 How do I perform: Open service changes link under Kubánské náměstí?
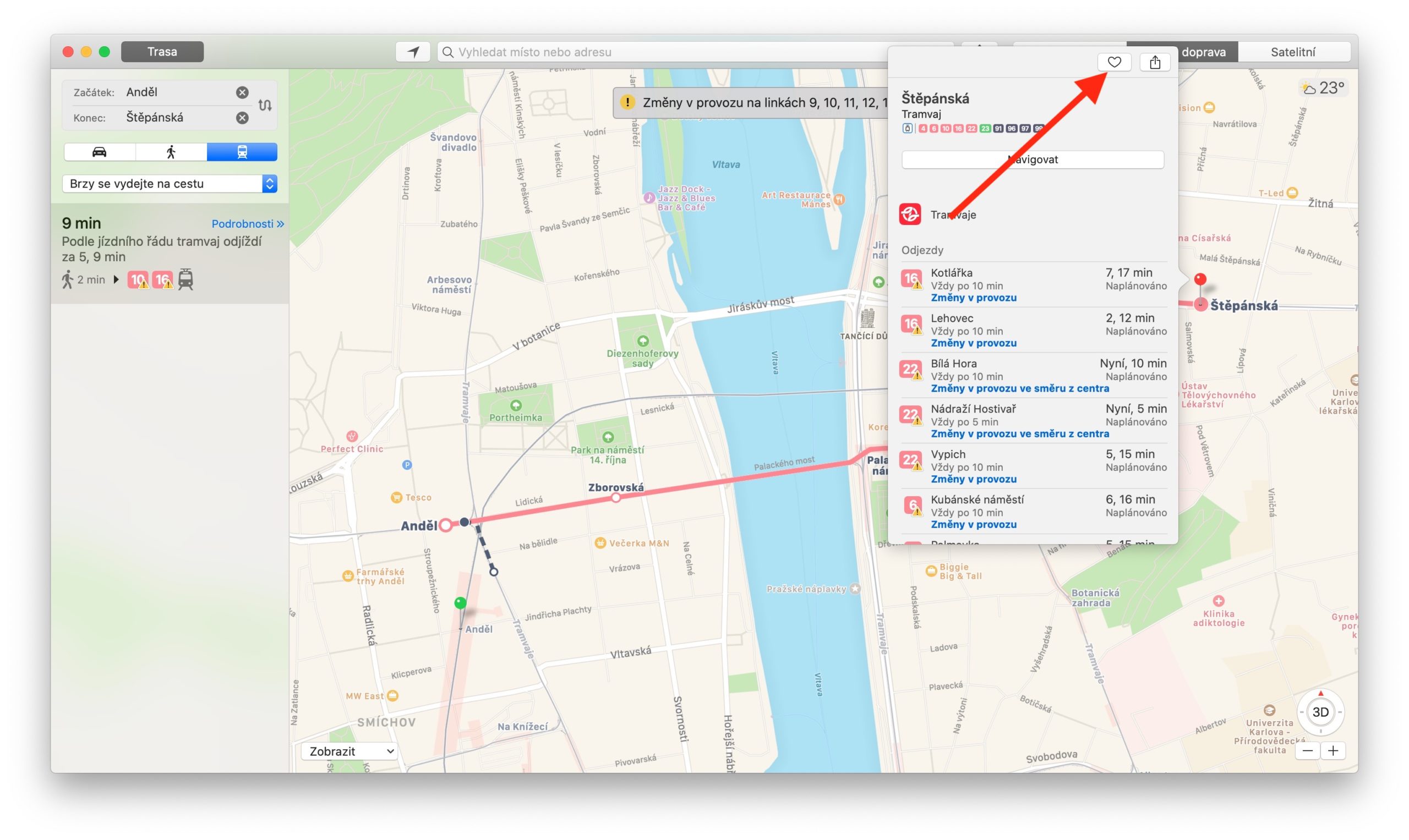(974, 524)
